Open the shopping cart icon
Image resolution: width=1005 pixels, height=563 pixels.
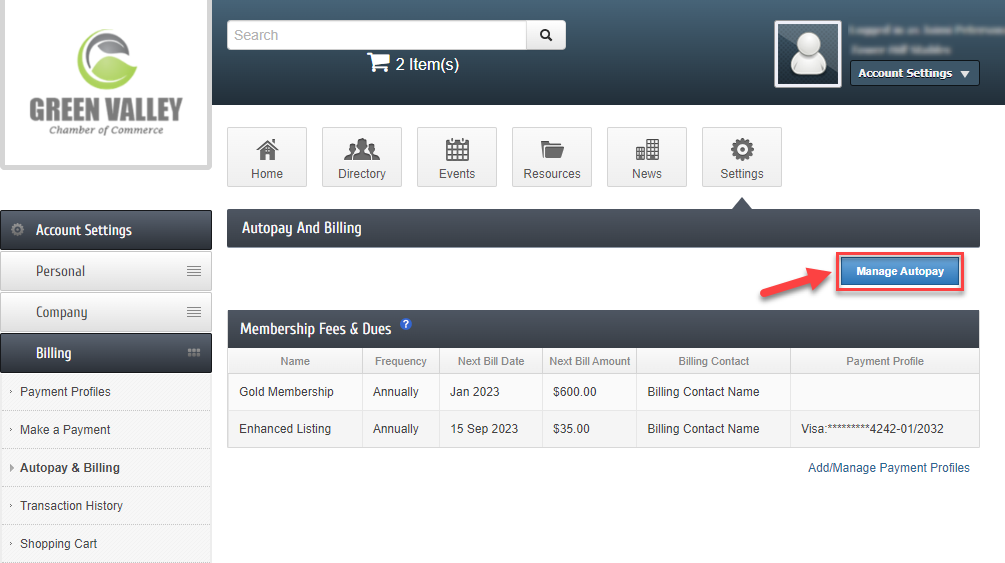(378, 63)
